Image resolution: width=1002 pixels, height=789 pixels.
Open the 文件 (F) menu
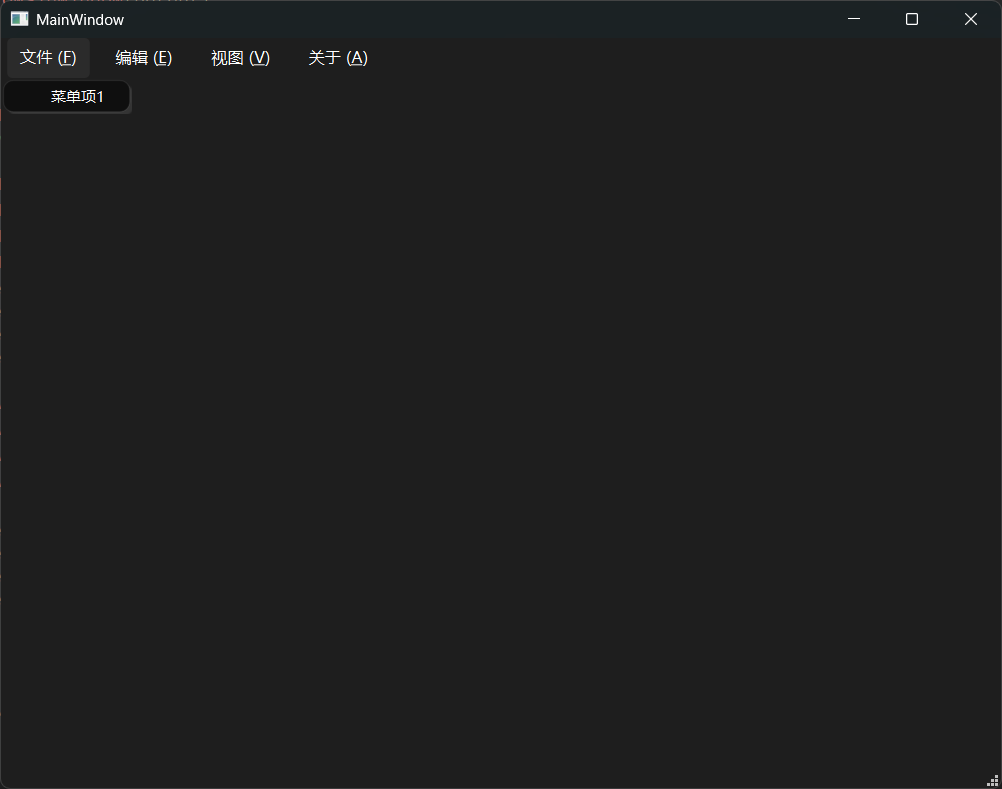48,57
